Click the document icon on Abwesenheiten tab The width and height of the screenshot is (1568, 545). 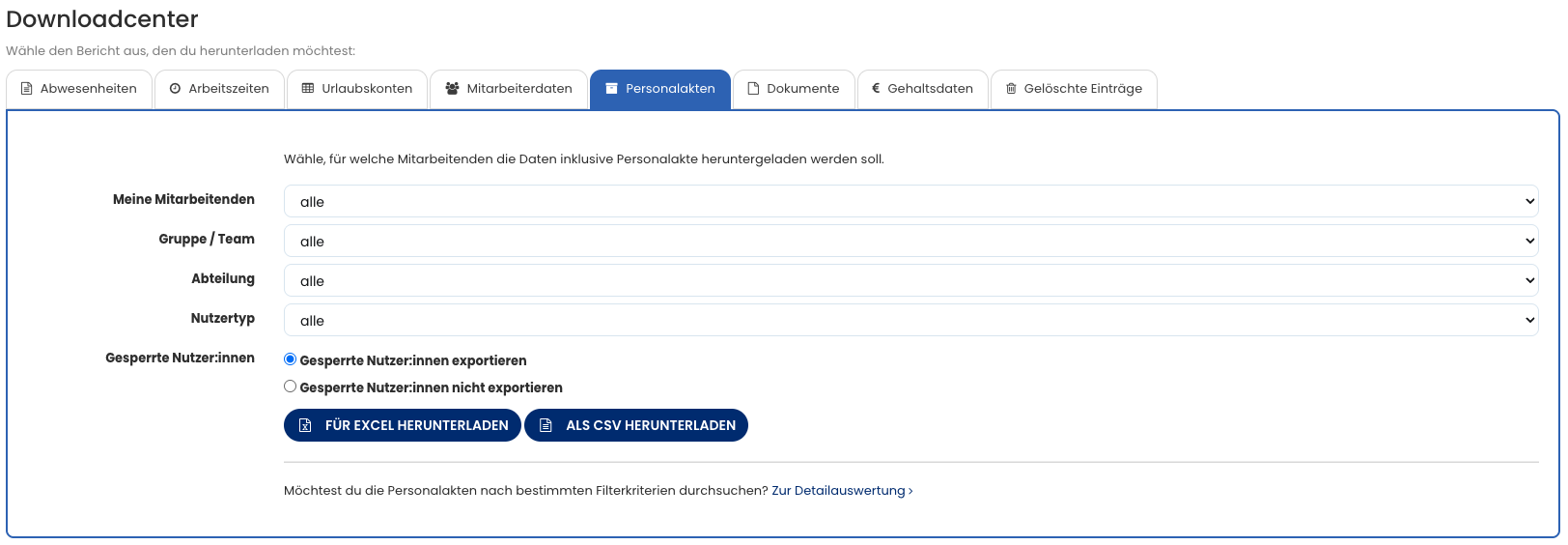tap(27, 89)
